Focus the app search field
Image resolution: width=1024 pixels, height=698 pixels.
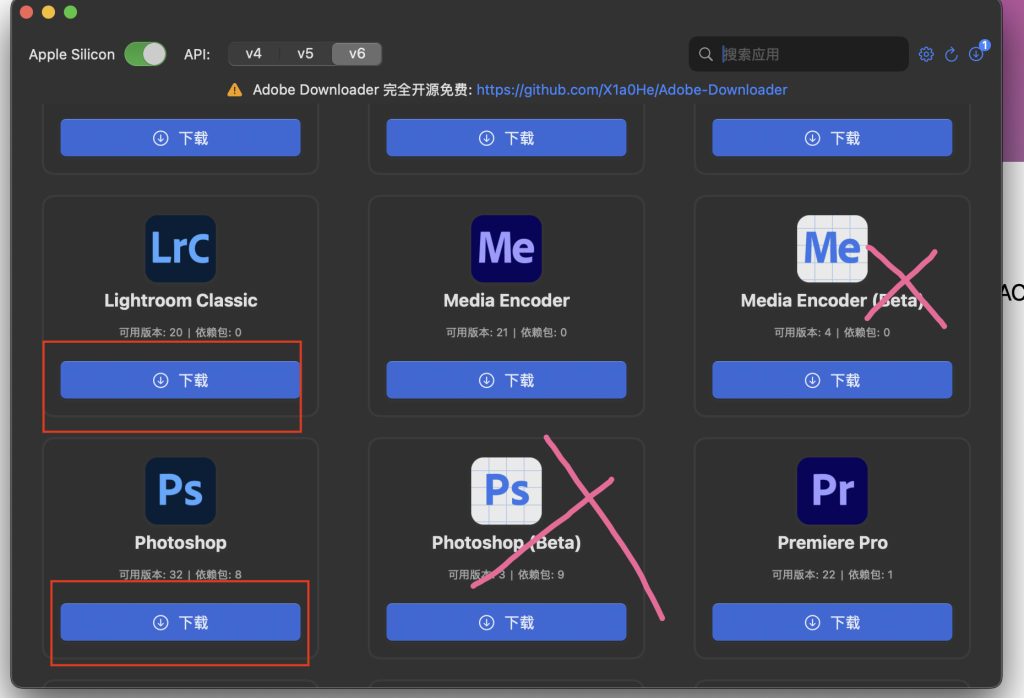810,54
